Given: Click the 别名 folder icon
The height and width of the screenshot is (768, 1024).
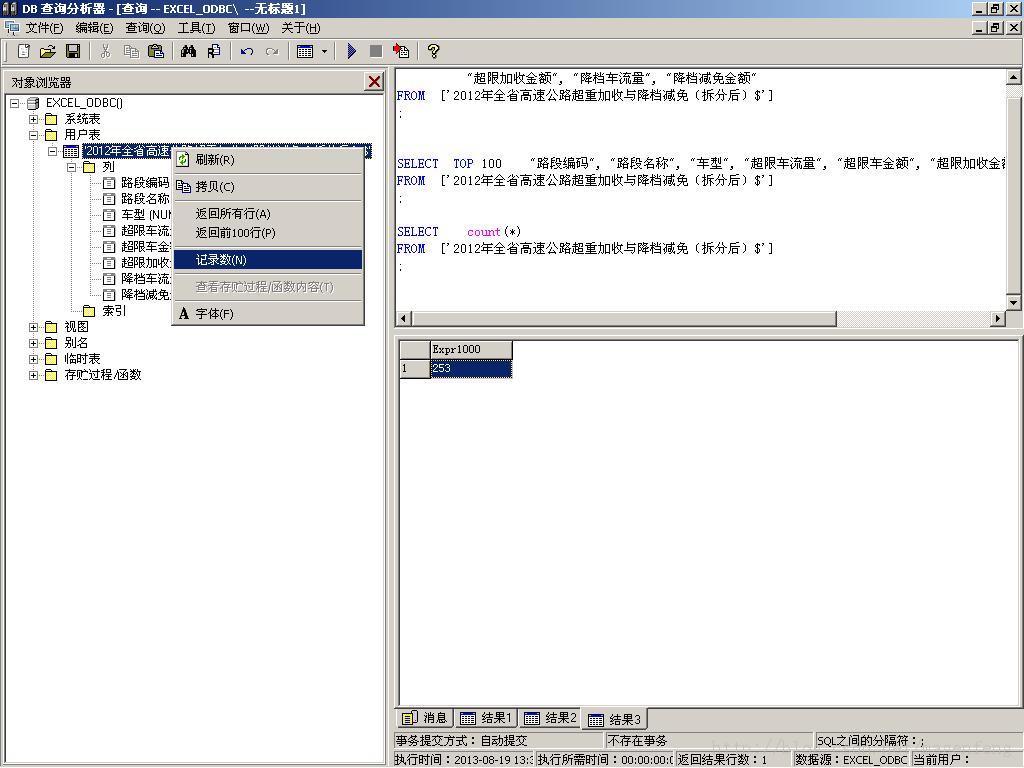Looking at the screenshot, I should point(51,343).
